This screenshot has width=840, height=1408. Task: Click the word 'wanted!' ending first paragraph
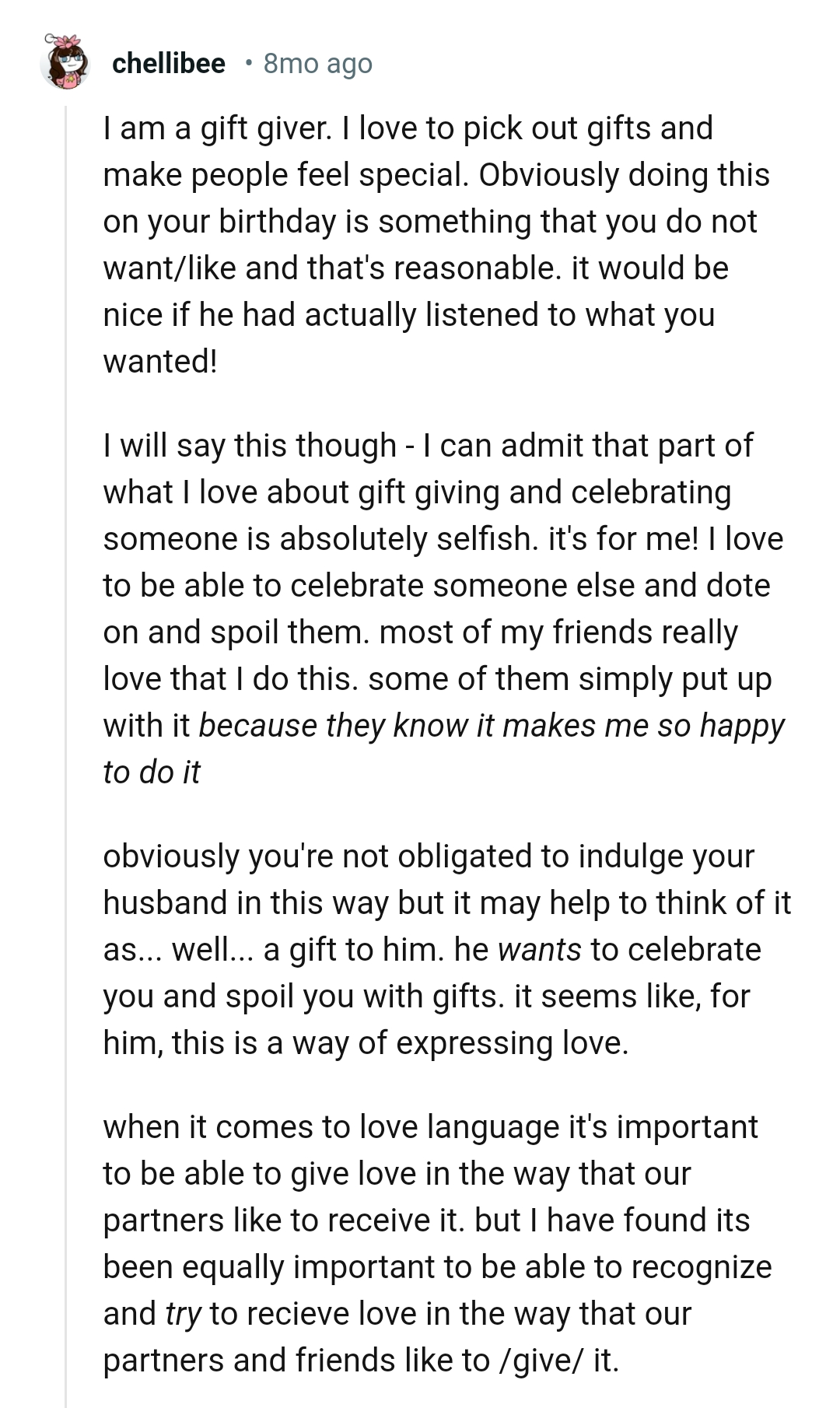[x=160, y=362]
